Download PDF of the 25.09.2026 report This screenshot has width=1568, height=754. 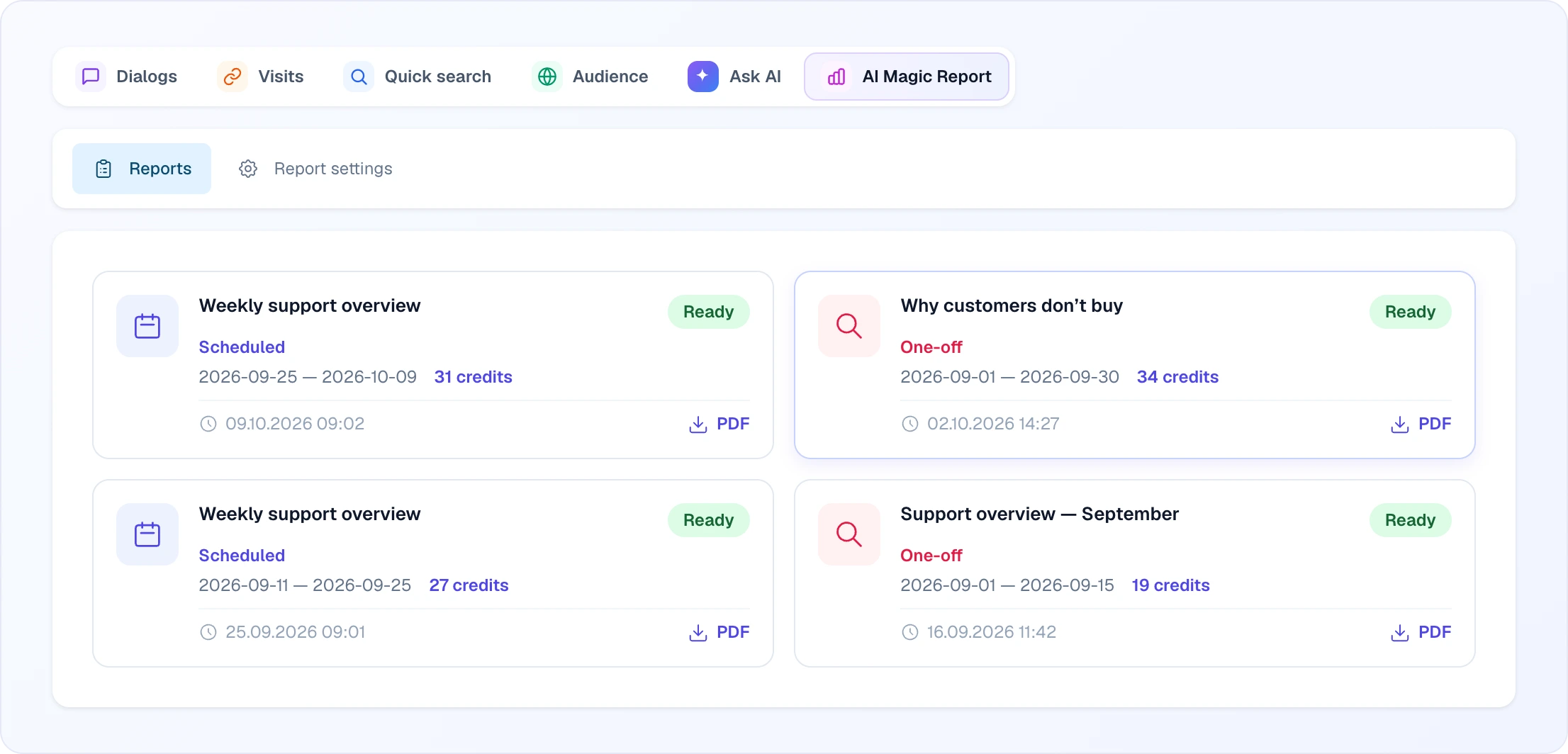[x=719, y=632]
